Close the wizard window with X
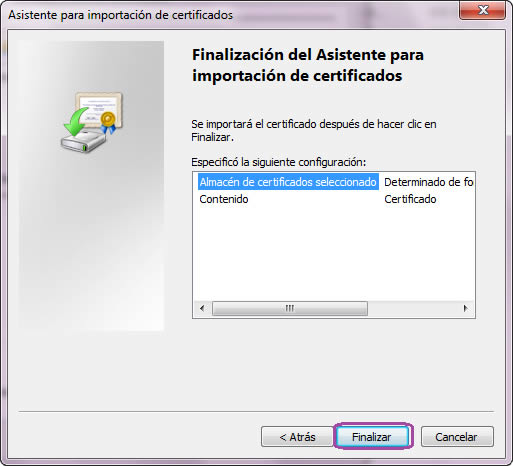Screen dimensions: 513x466 tap(483, 10)
